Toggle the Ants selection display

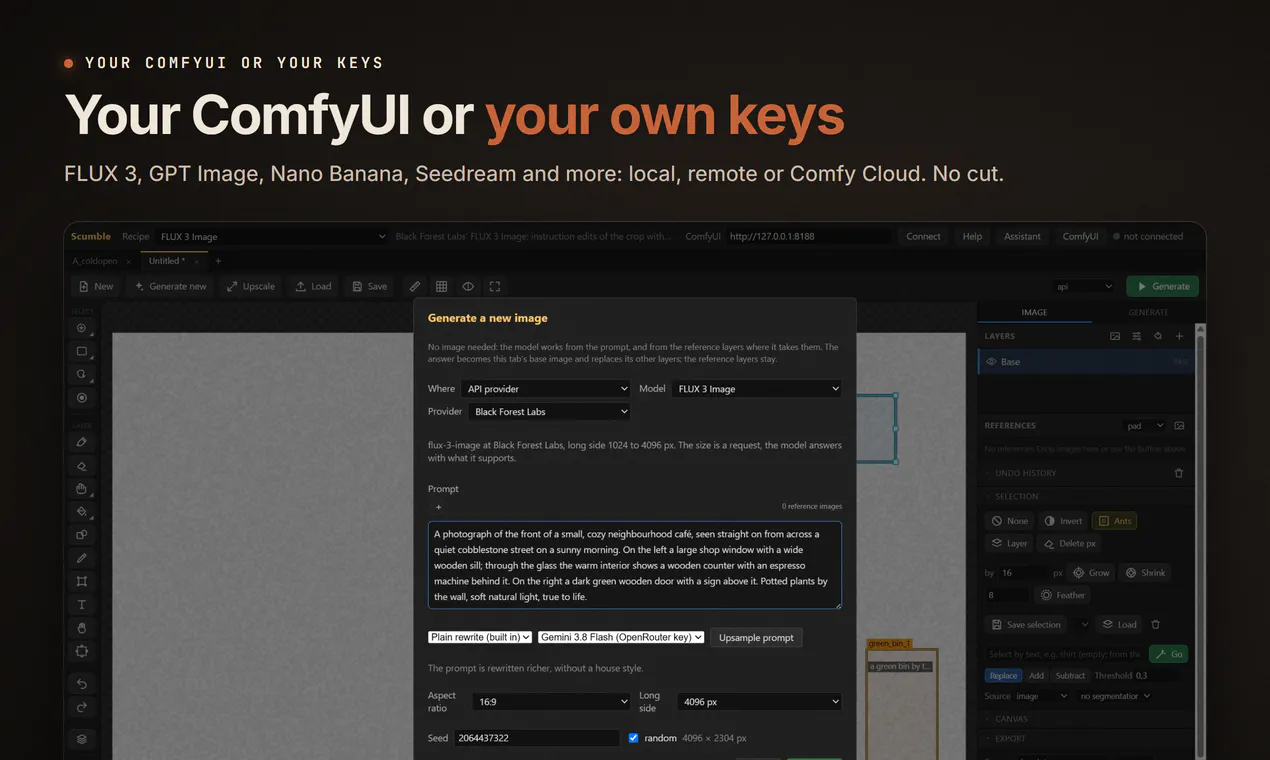point(1114,521)
